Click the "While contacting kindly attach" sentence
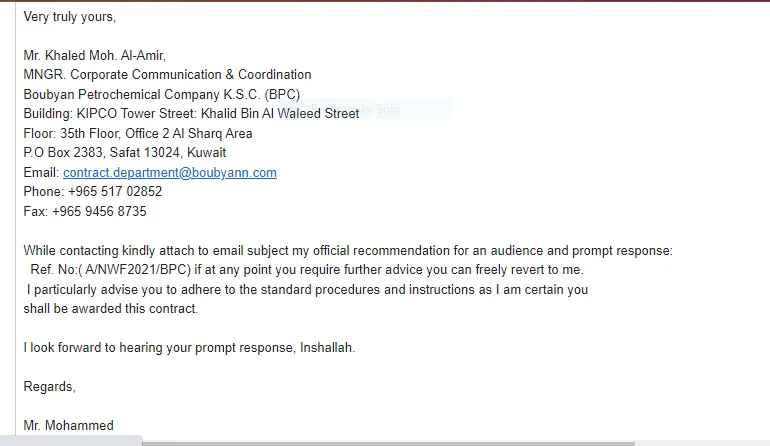 pyautogui.click(x=348, y=251)
